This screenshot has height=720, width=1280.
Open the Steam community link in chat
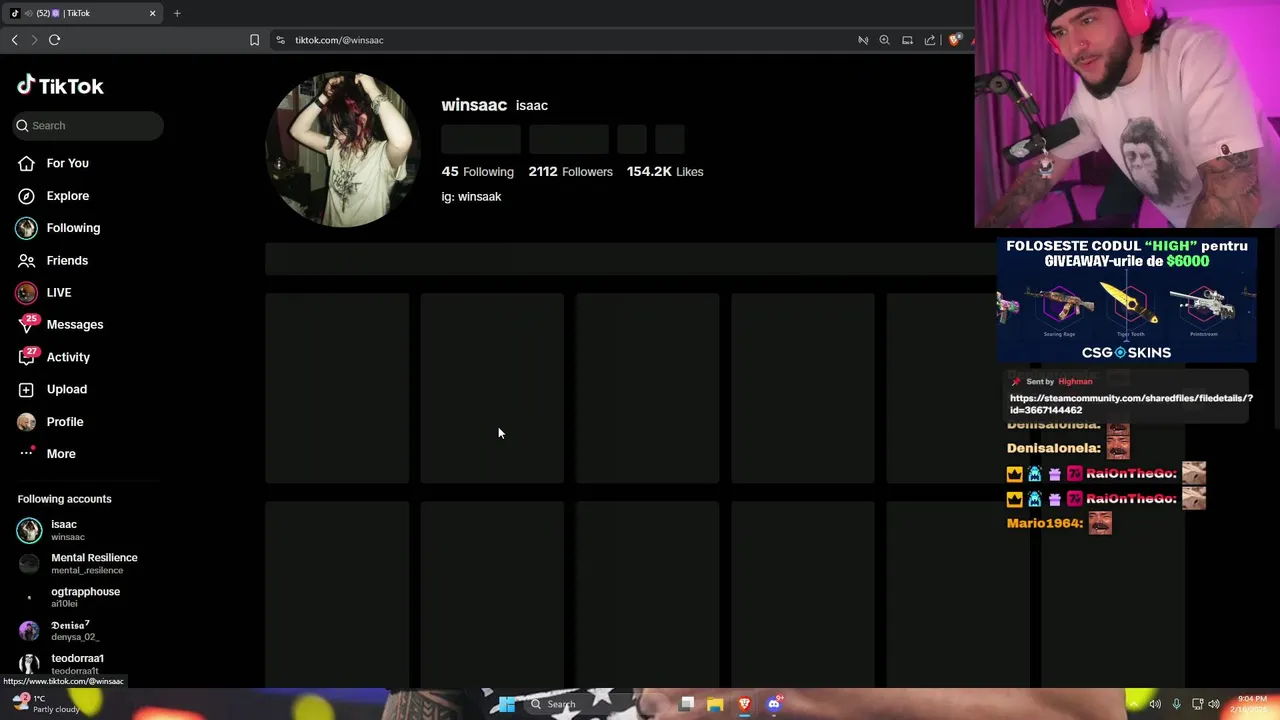point(1131,404)
